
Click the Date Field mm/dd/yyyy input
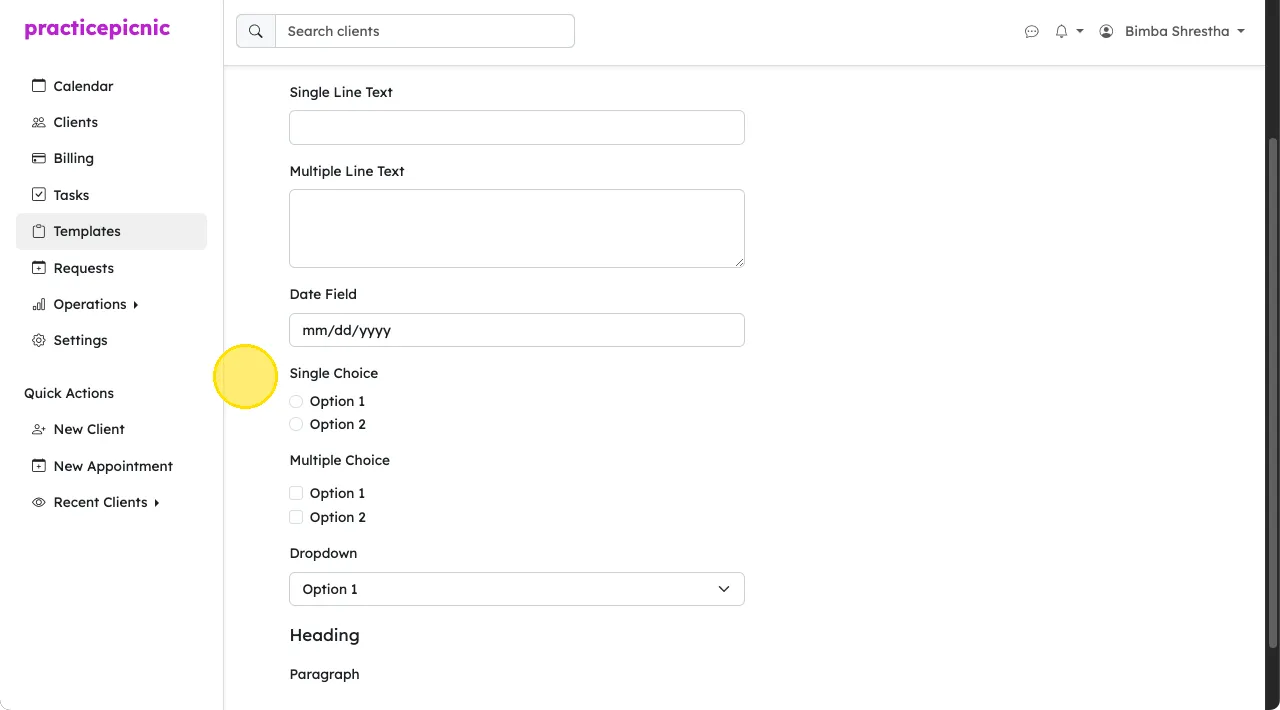517,330
